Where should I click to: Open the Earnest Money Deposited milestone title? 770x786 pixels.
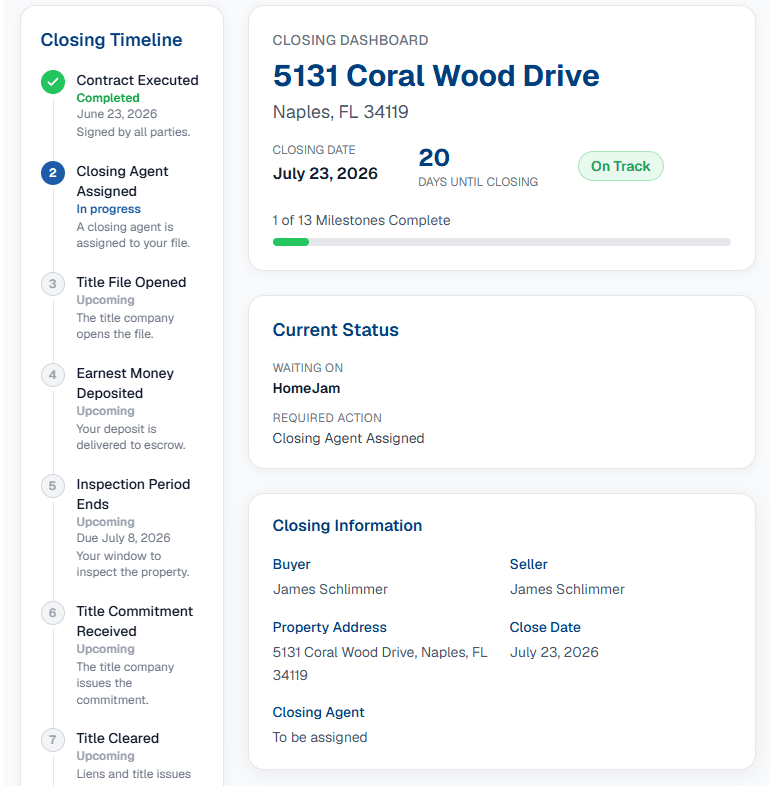(x=125, y=383)
